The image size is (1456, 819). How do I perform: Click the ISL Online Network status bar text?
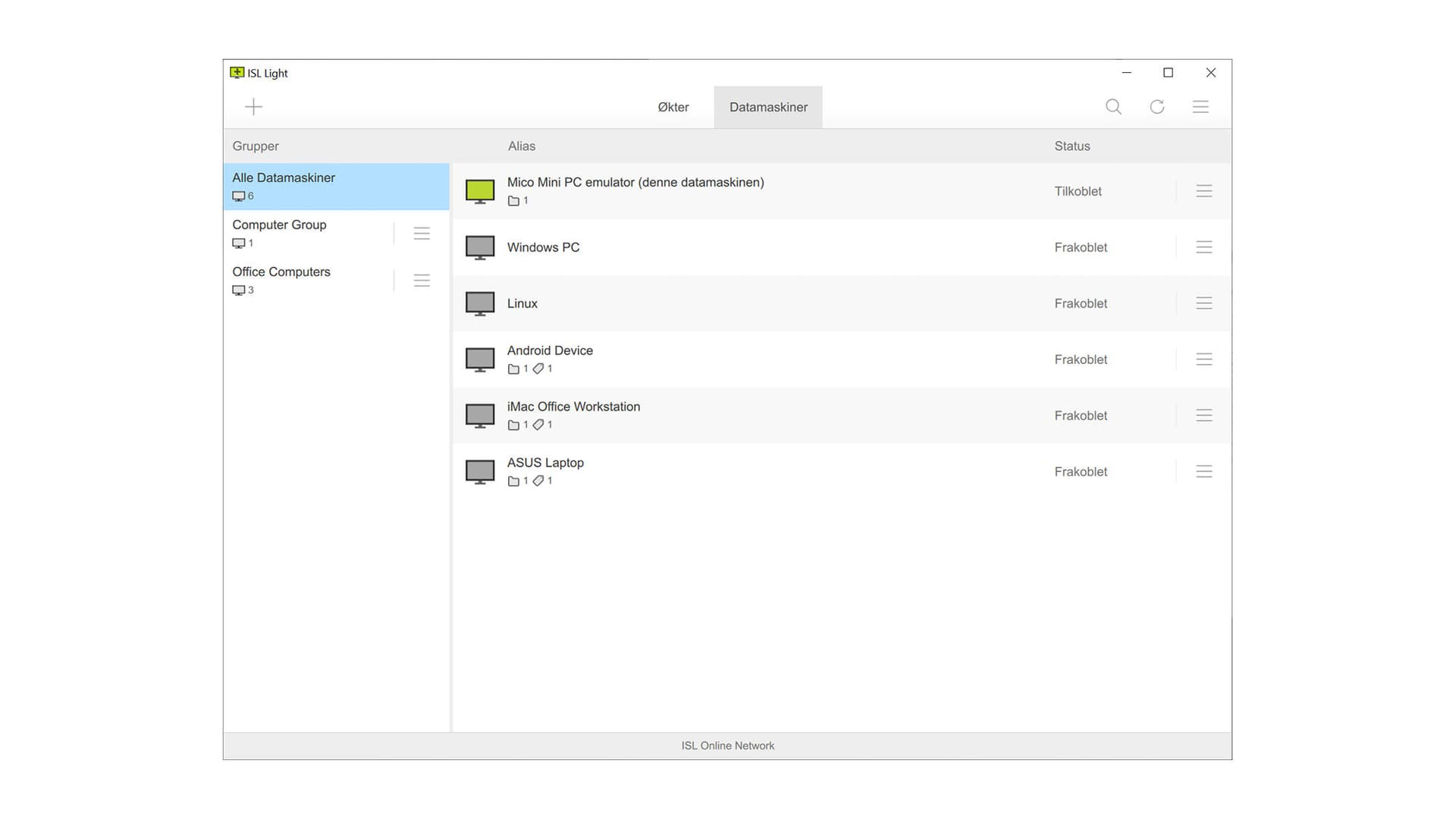click(728, 746)
